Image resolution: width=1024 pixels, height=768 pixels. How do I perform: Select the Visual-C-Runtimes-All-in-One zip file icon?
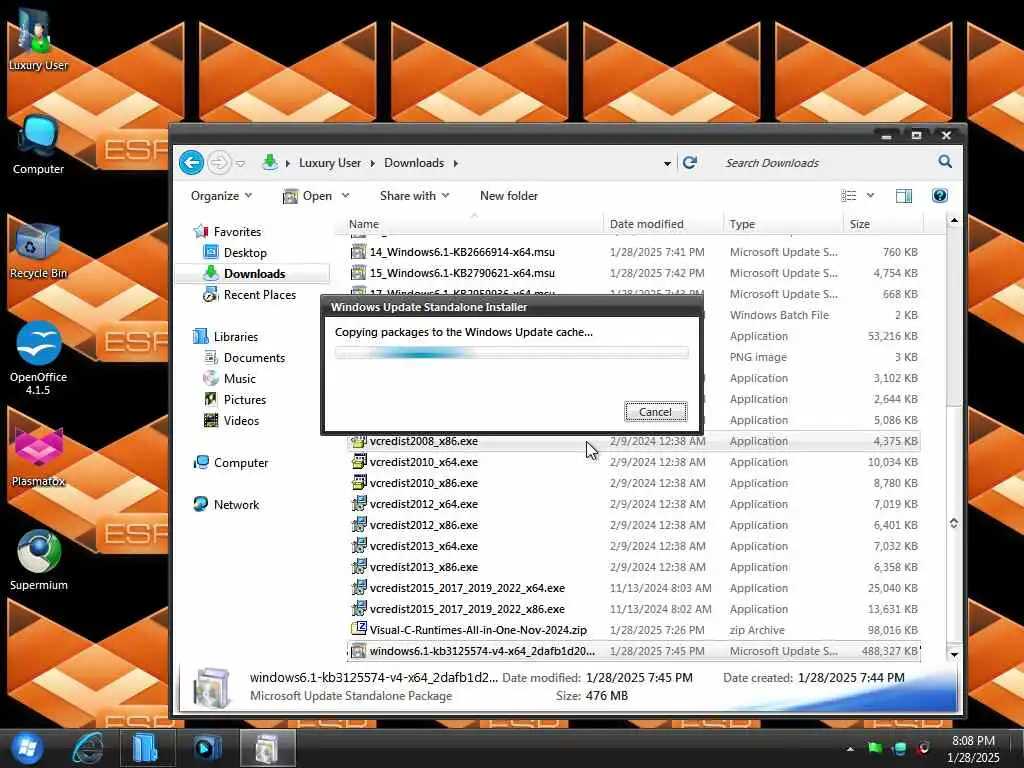click(358, 630)
